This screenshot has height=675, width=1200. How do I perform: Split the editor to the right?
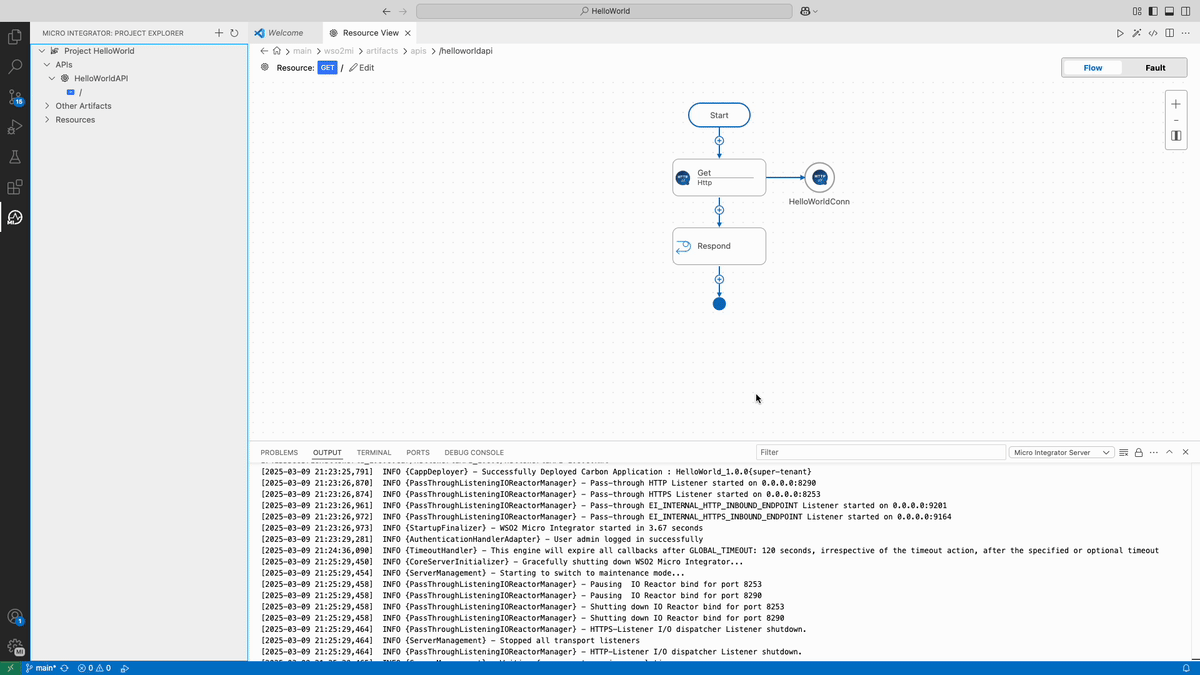tap(1168, 33)
